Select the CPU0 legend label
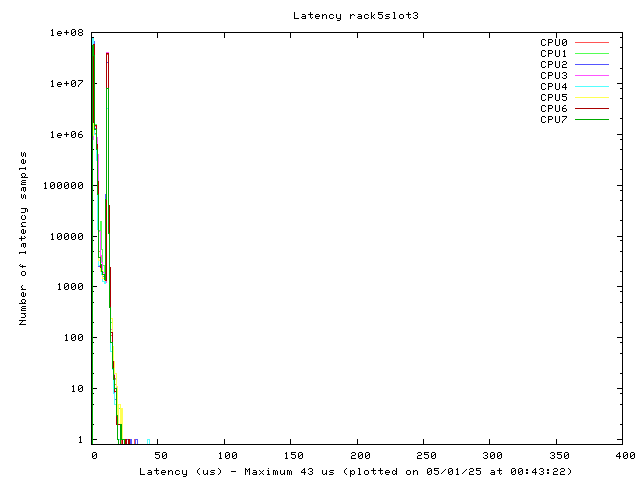The image size is (640, 480). (x=553, y=42)
